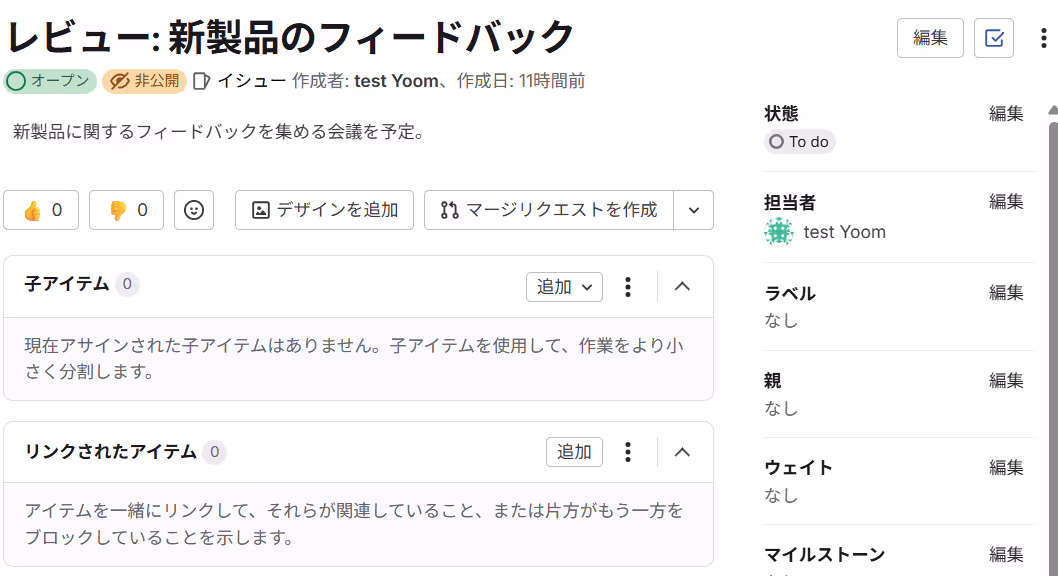Click the description text about 新製品
Viewport: 1058px width, 576px height.
pyautogui.click(x=219, y=132)
